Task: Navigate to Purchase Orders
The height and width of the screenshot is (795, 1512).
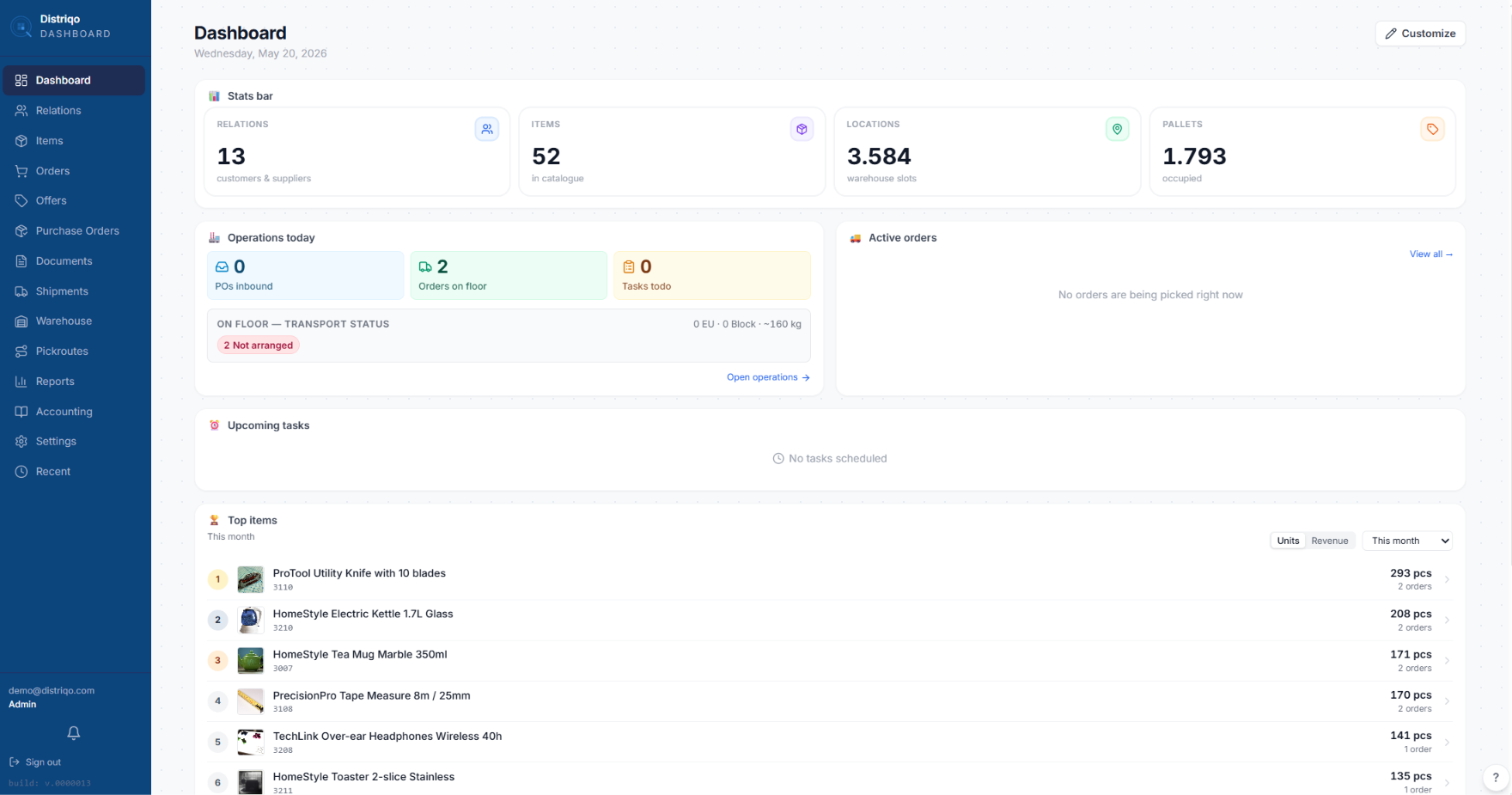Action: [x=74, y=231]
